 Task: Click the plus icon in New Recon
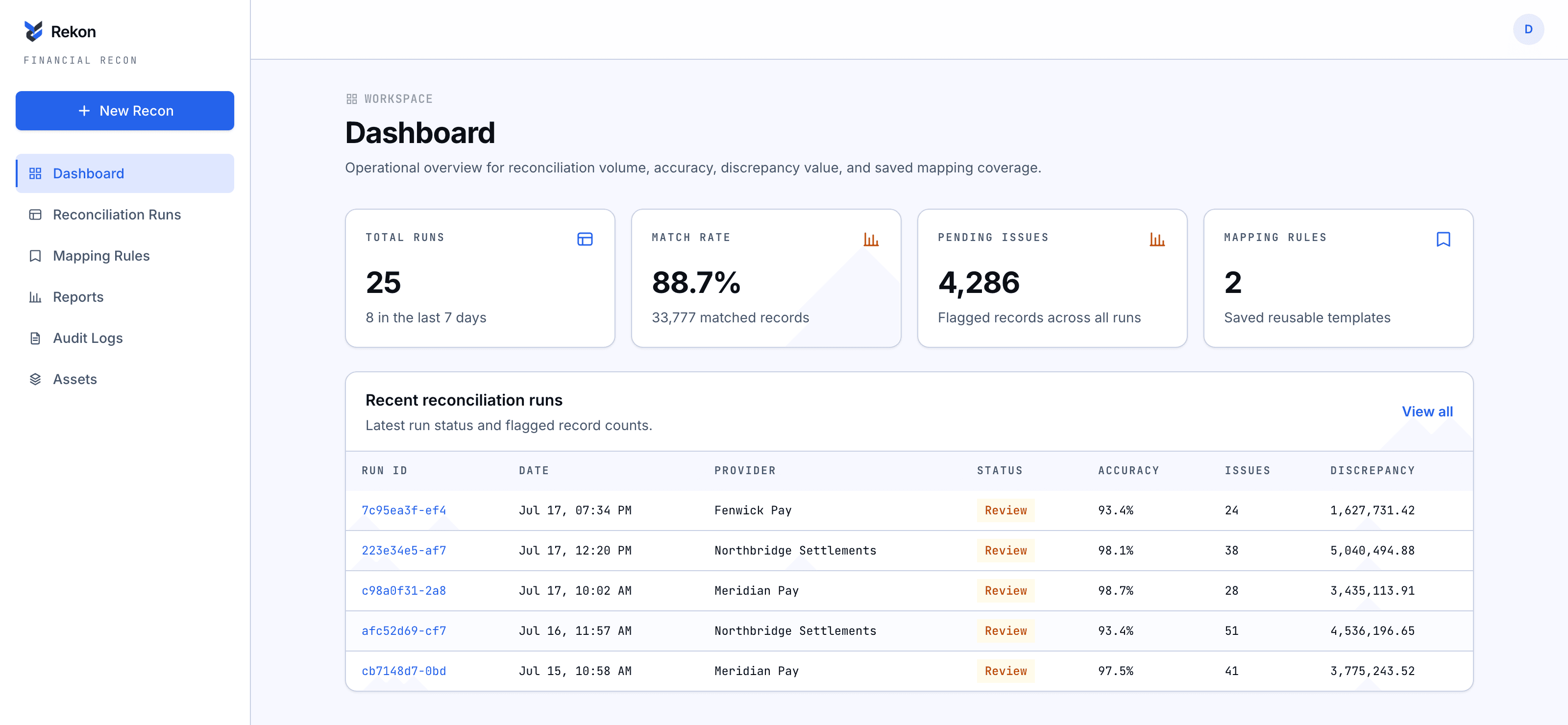(x=84, y=111)
